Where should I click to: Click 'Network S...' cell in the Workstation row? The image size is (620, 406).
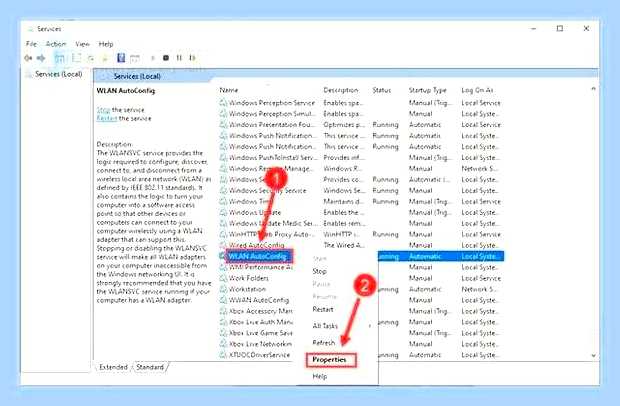[480, 289]
